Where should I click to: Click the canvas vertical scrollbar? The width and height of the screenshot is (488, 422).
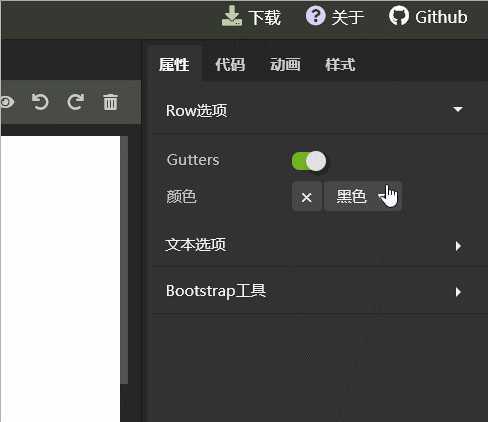tap(124, 260)
